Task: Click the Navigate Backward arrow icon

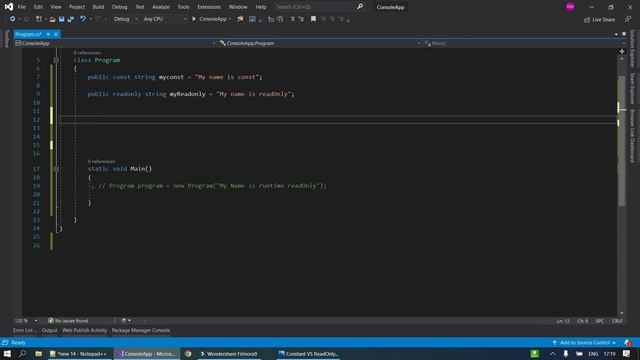Action: [13, 19]
